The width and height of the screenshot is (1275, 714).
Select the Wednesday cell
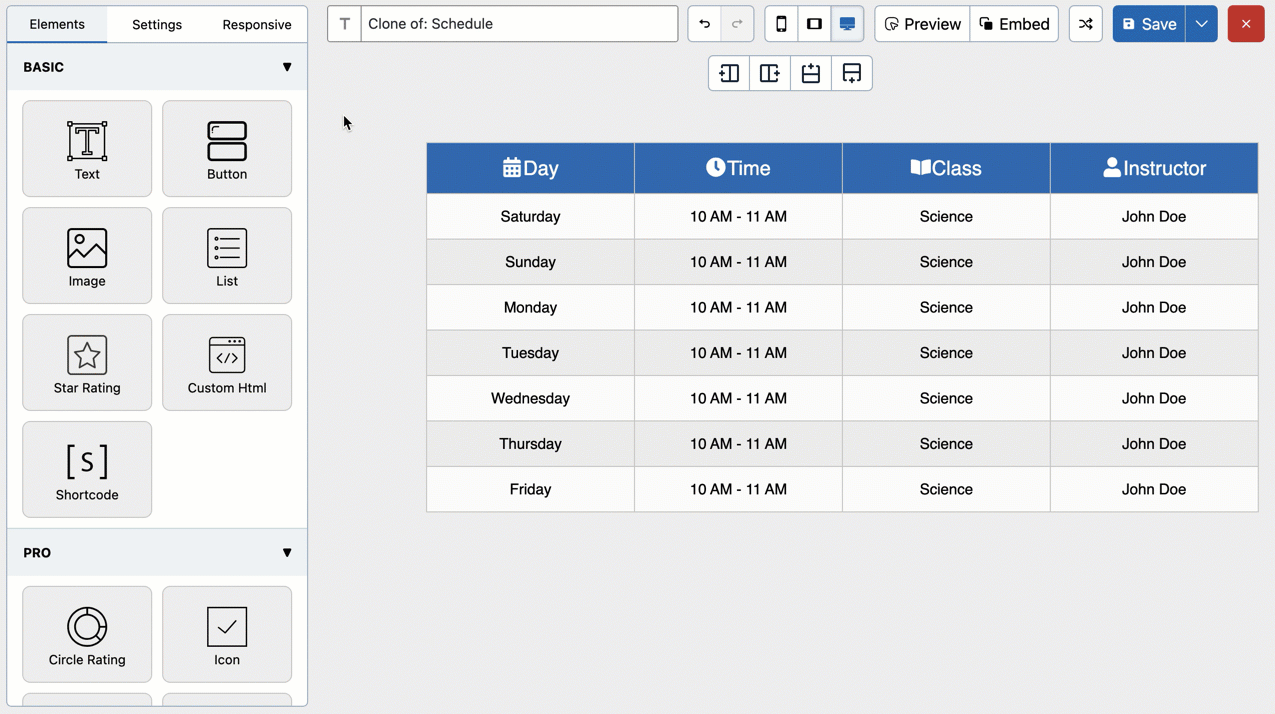[530, 399]
